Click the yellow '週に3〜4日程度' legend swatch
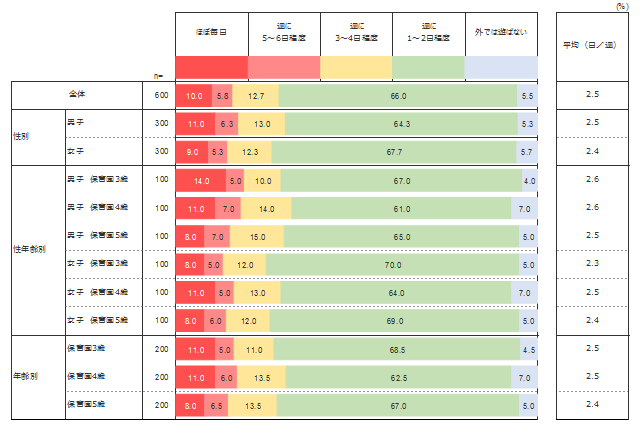 coord(356,66)
